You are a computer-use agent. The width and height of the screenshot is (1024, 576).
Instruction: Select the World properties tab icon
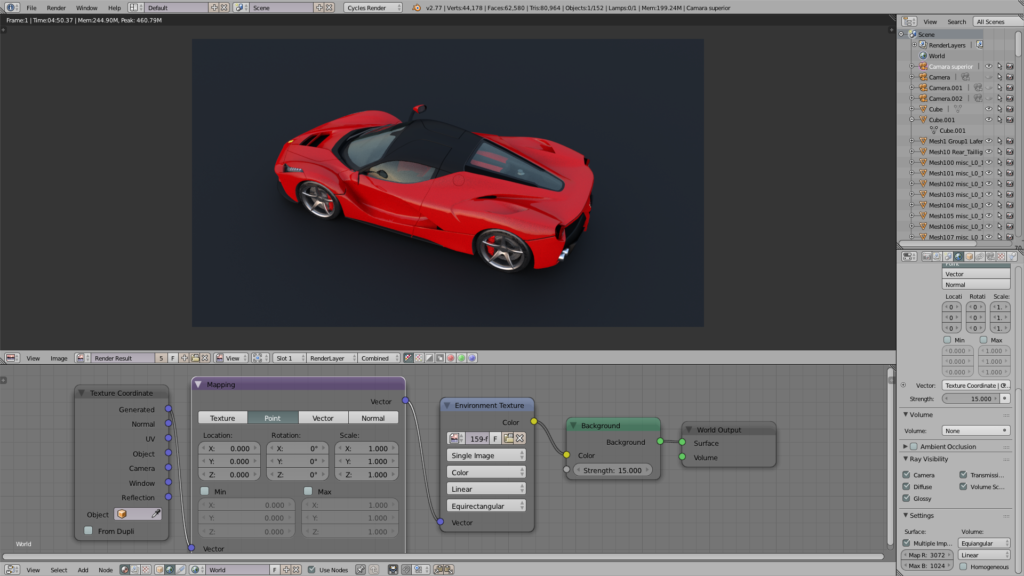coord(958,256)
